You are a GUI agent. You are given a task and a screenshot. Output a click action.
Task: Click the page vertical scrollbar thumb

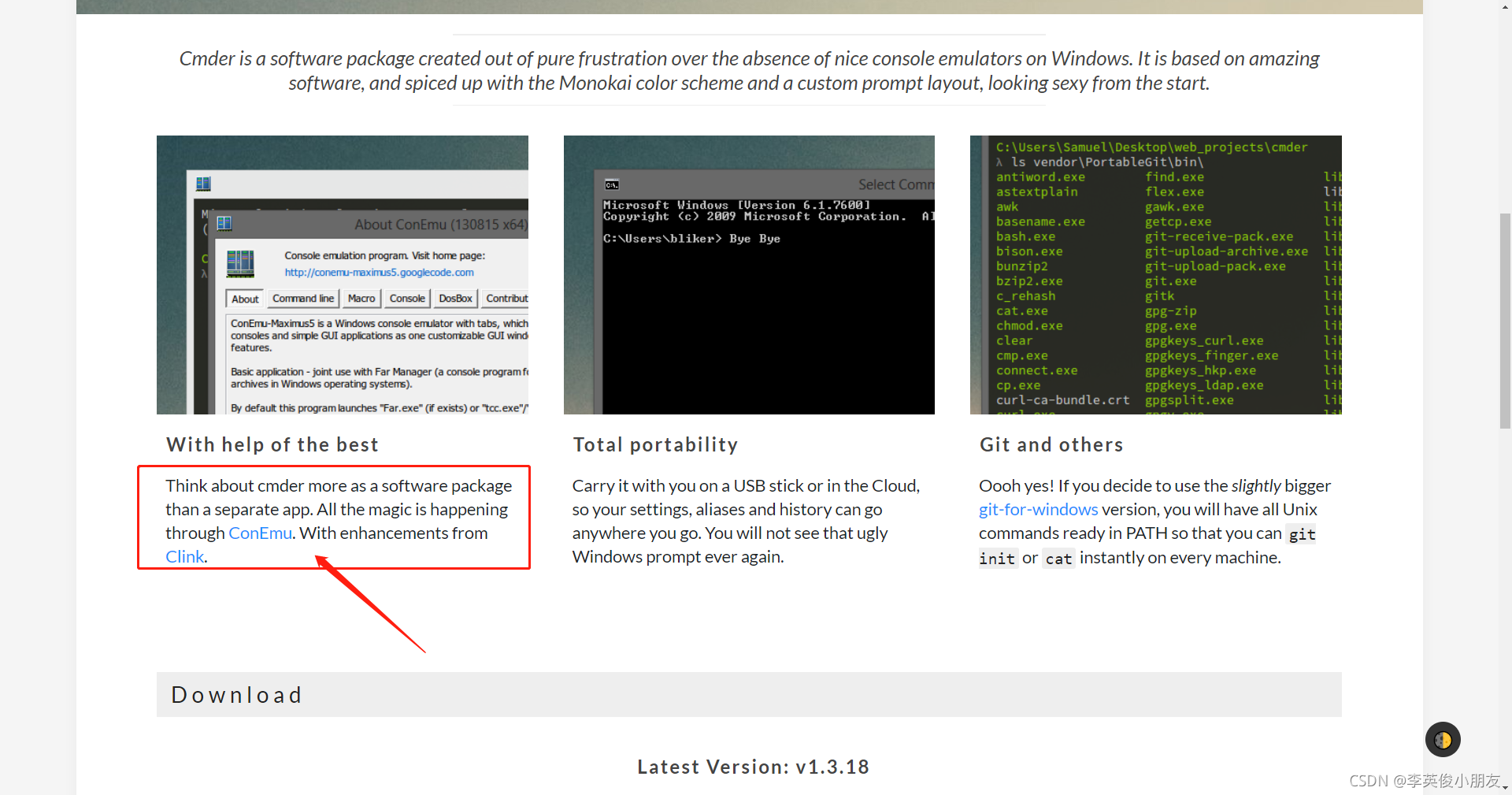[x=1505, y=321]
